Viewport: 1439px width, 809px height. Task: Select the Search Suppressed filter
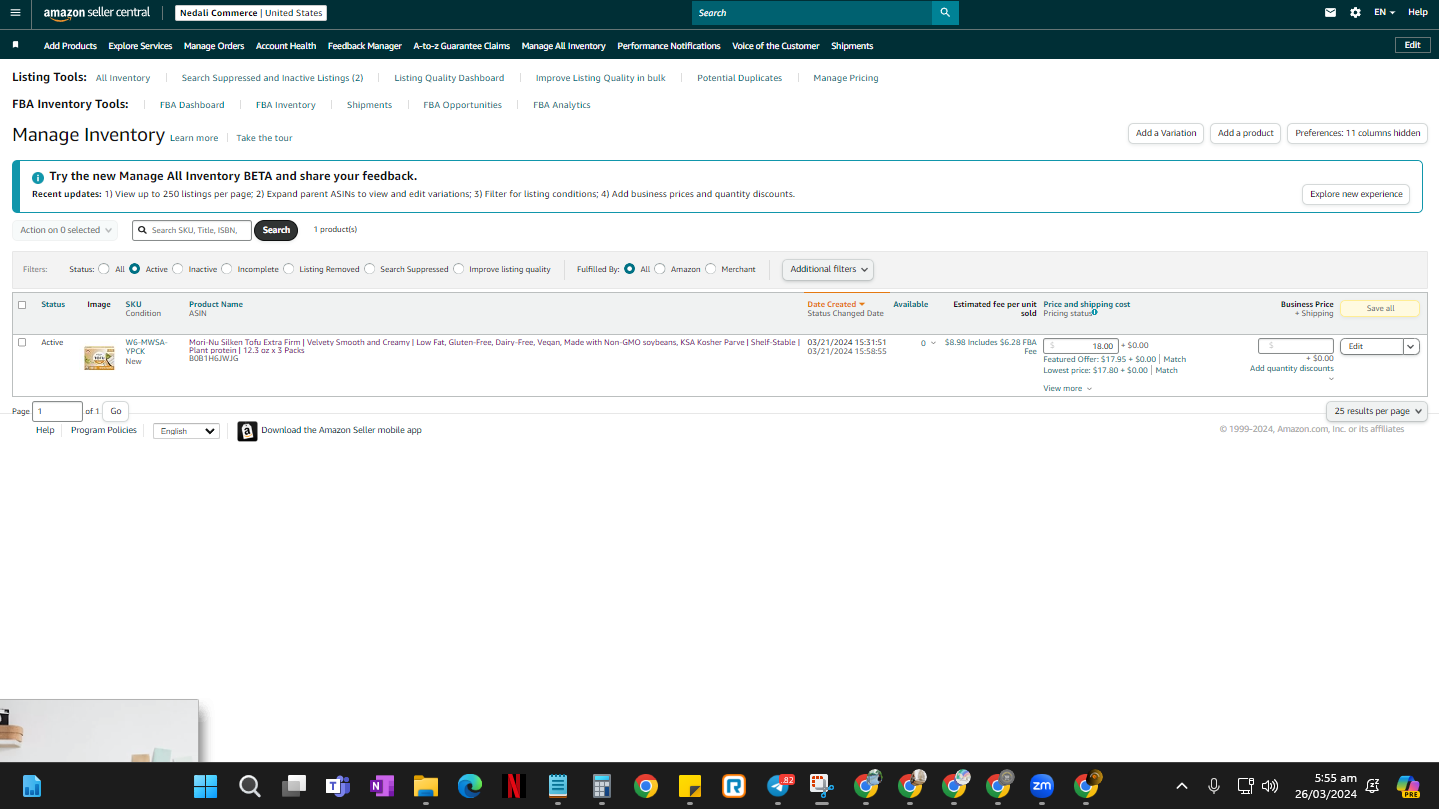pos(370,269)
